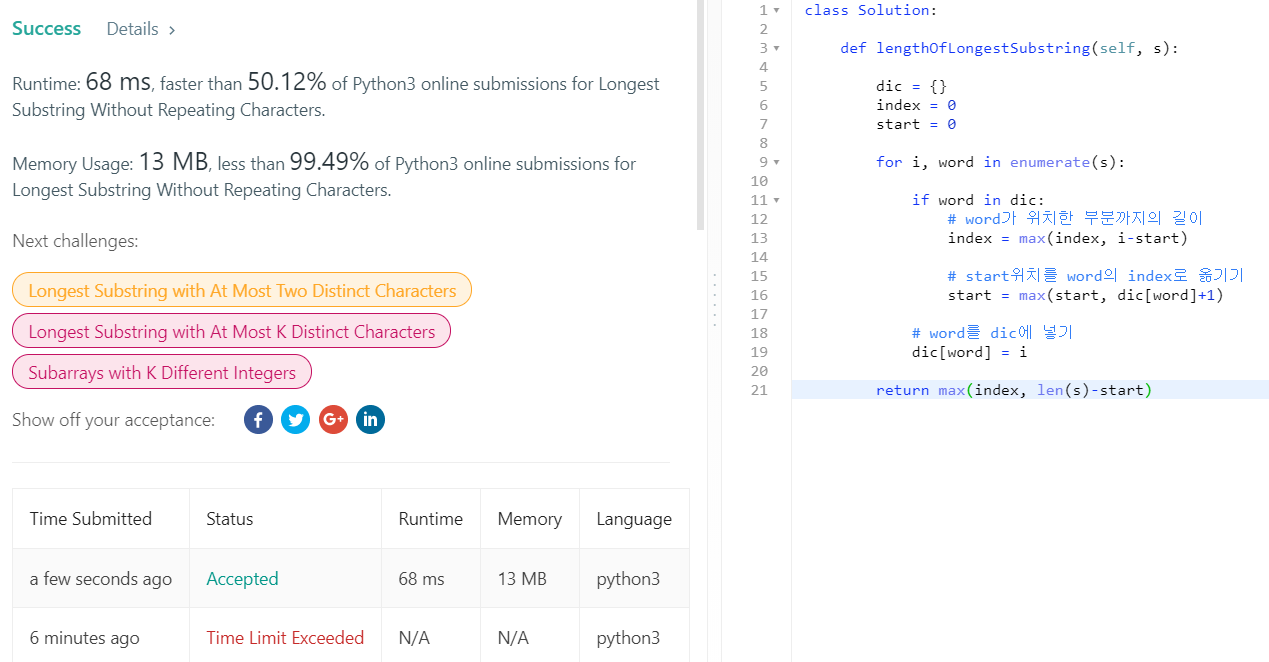Click the comment '# word가 위치한 부분까지의 길이'
Image resolution: width=1269 pixels, height=662 pixels.
coord(1076,219)
